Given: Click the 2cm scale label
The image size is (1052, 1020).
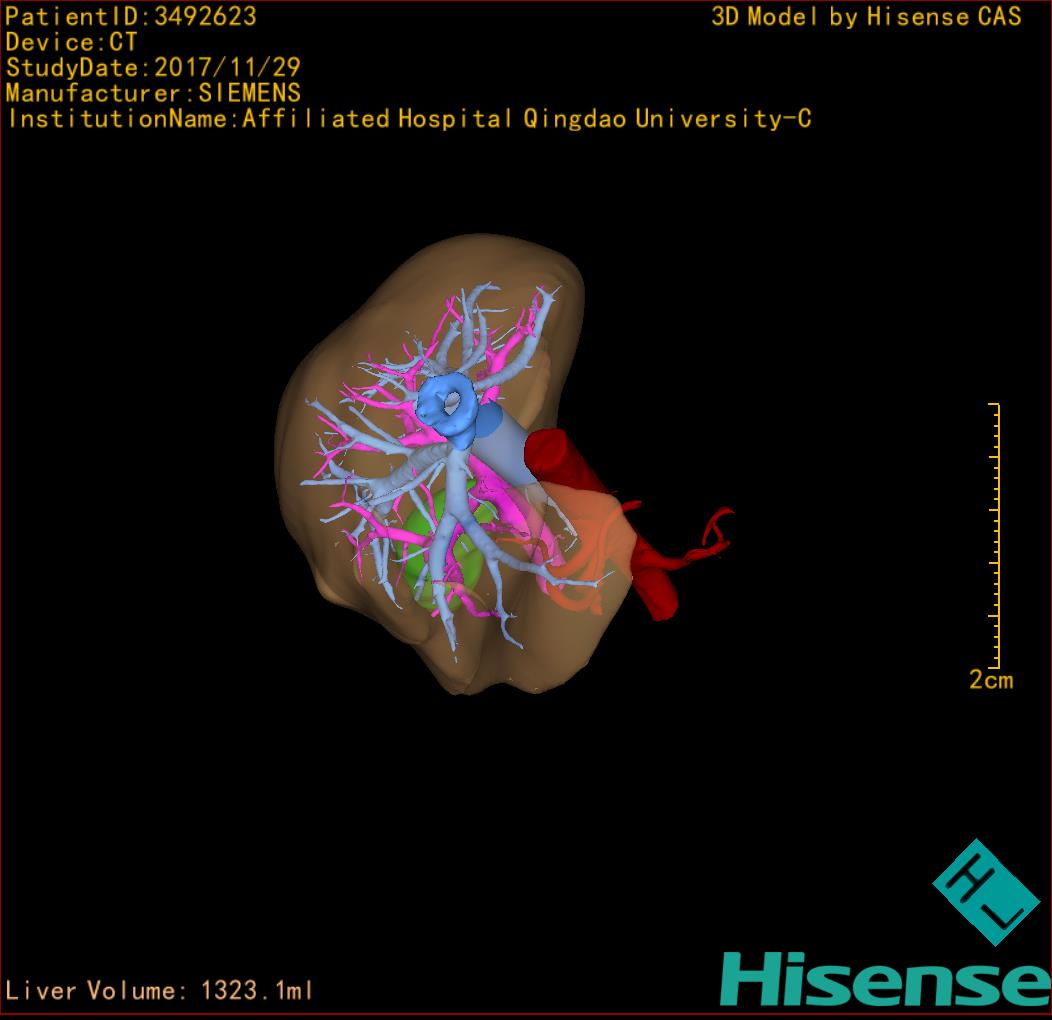Looking at the screenshot, I should (x=990, y=680).
